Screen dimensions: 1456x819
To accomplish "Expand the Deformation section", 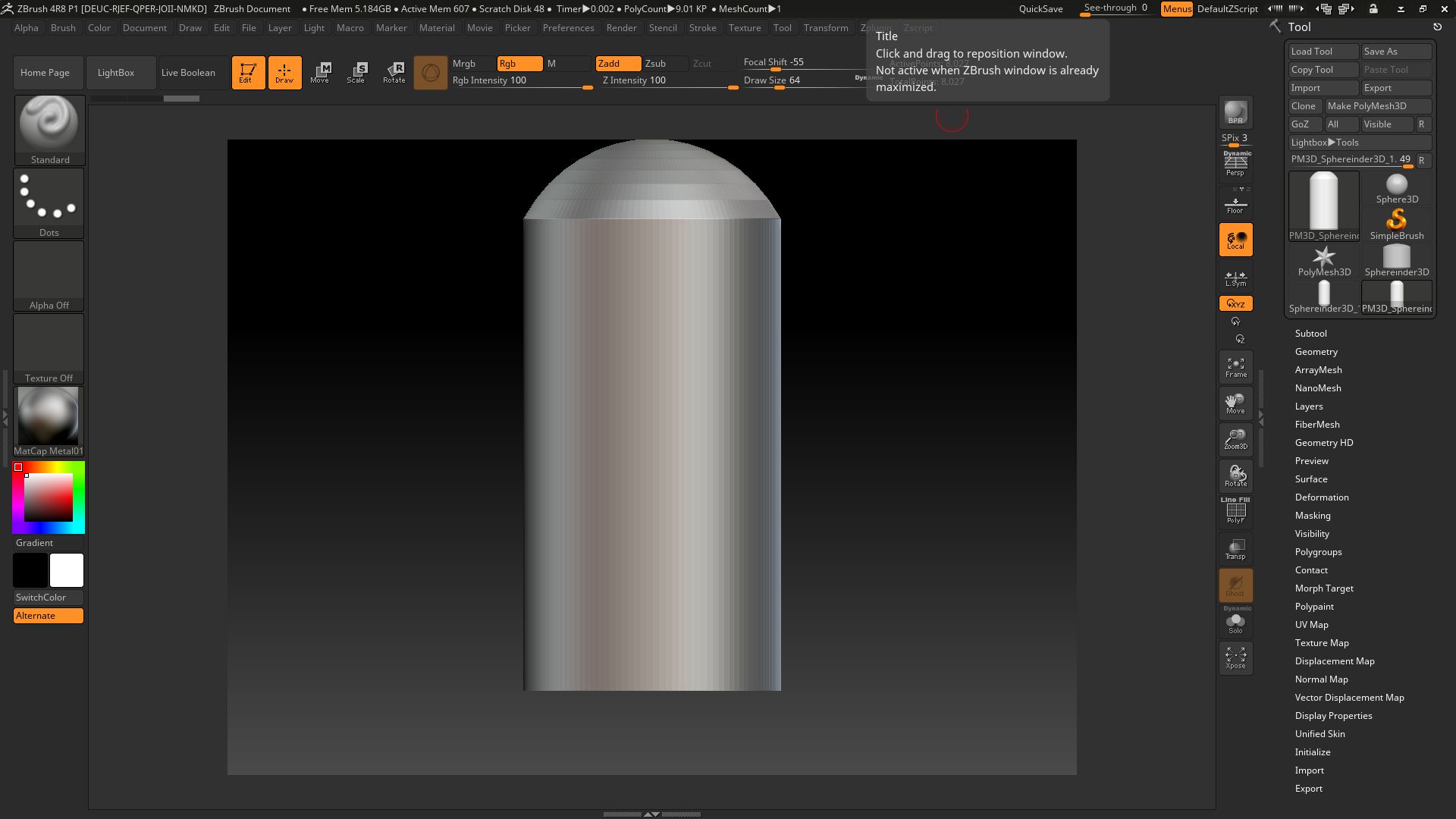I will point(1322,497).
